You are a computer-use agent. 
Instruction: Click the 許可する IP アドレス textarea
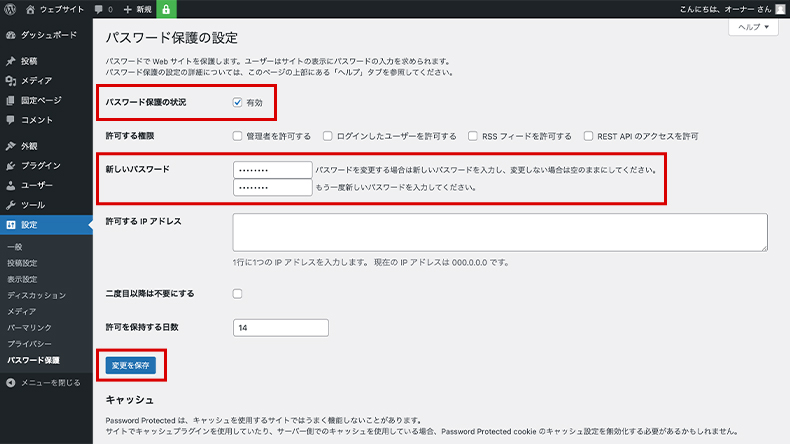pyautogui.click(x=500, y=232)
